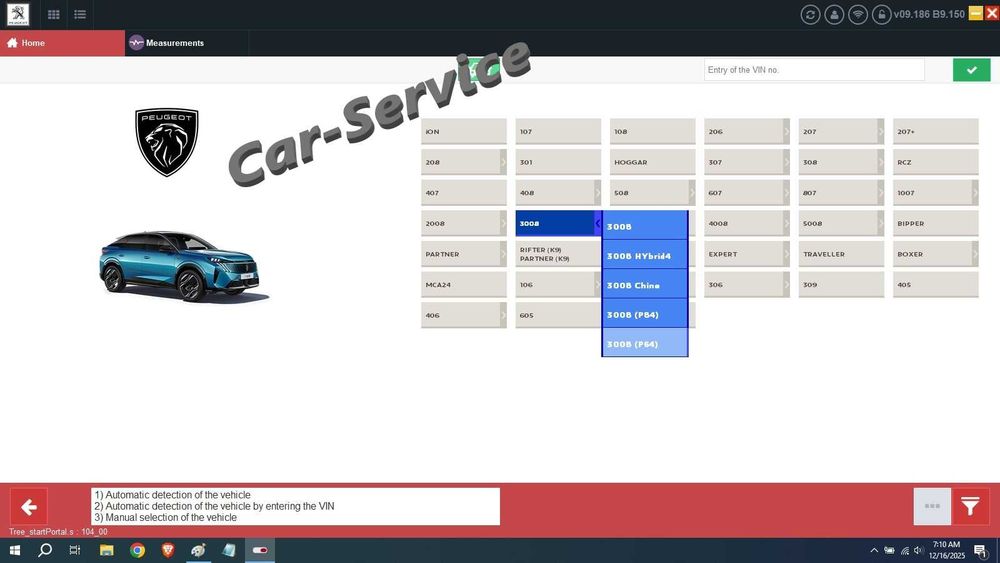The width and height of the screenshot is (1000, 563).
Task: Click the Entry of the VIN no. field
Action: tap(814, 69)
